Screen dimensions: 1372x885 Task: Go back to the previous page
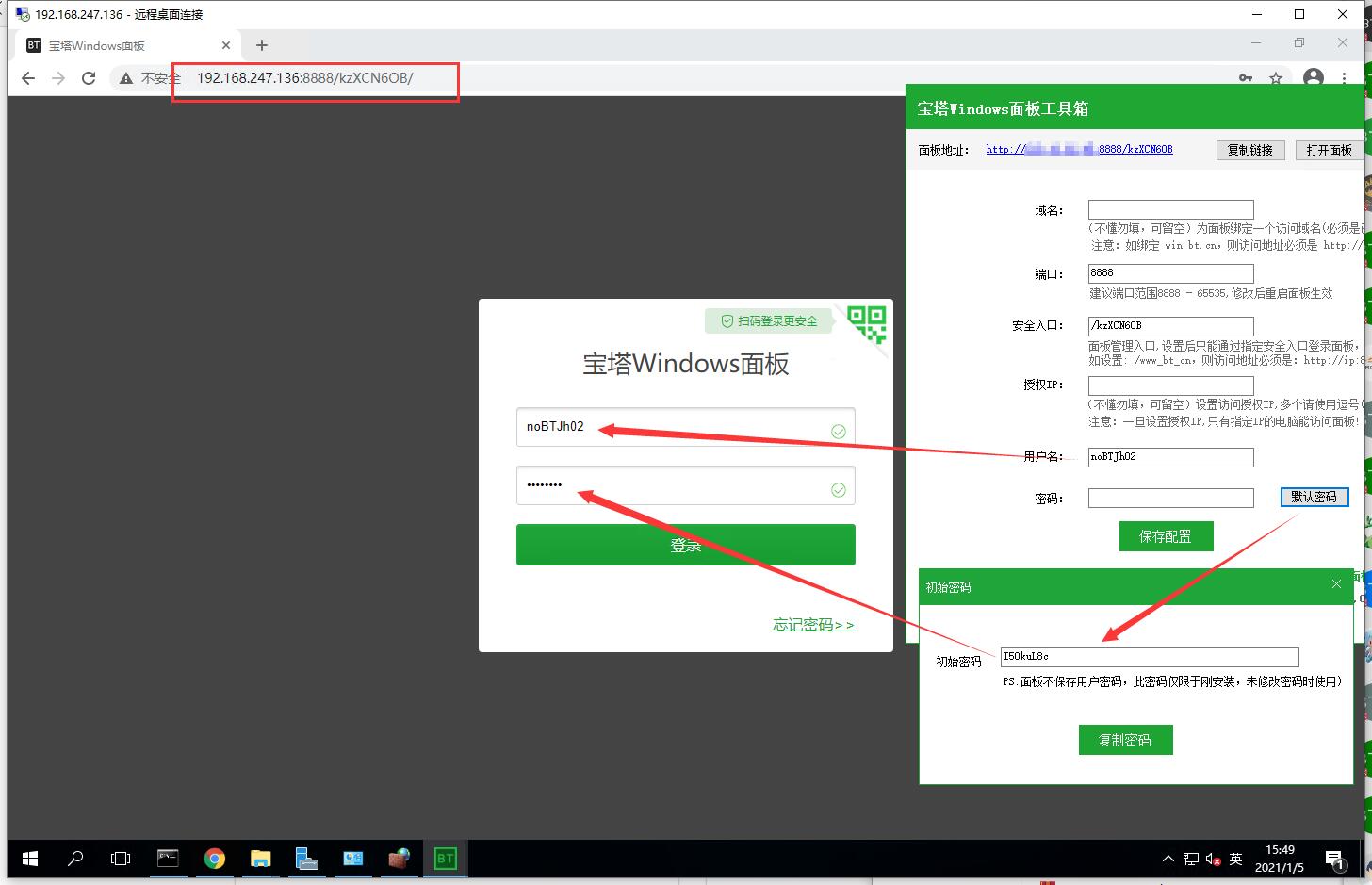coord(28,78)
